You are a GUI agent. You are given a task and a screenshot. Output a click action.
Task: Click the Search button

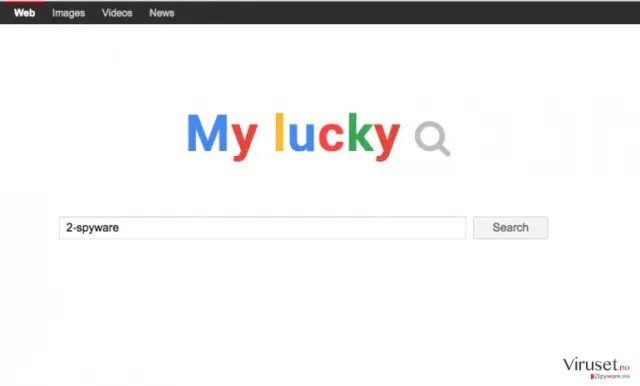click(510, 228)
